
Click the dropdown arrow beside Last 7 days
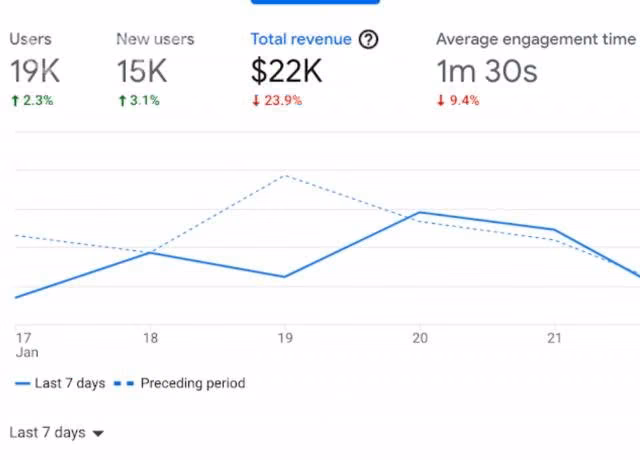coord(98,433)
